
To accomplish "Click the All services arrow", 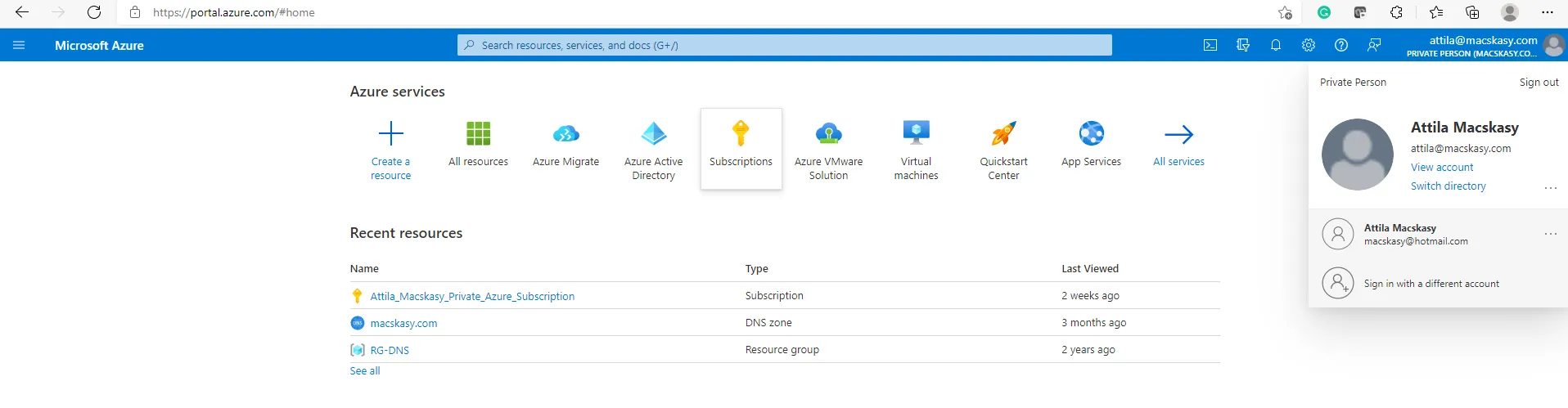I will [1178, 134].
